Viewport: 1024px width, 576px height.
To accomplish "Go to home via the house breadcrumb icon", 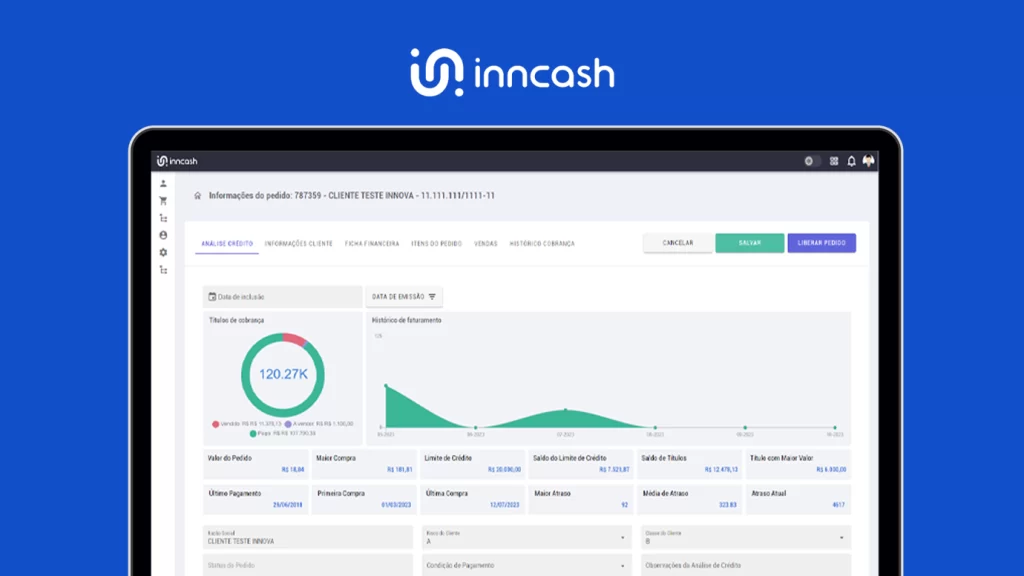I will [198, 195].
